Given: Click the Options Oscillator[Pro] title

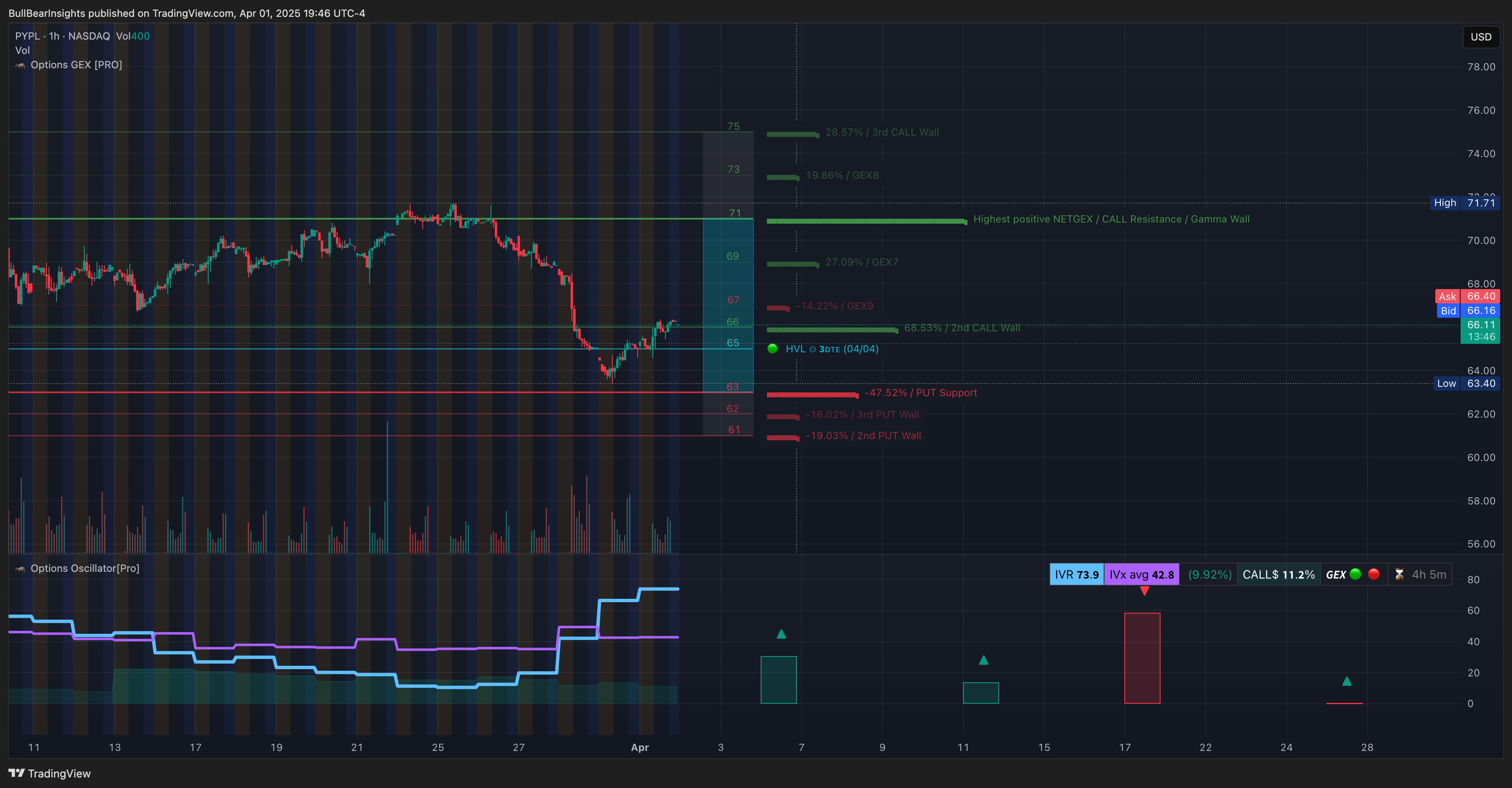Looking at the screenshot, I should pyautogui.click(x=85, y=568).
